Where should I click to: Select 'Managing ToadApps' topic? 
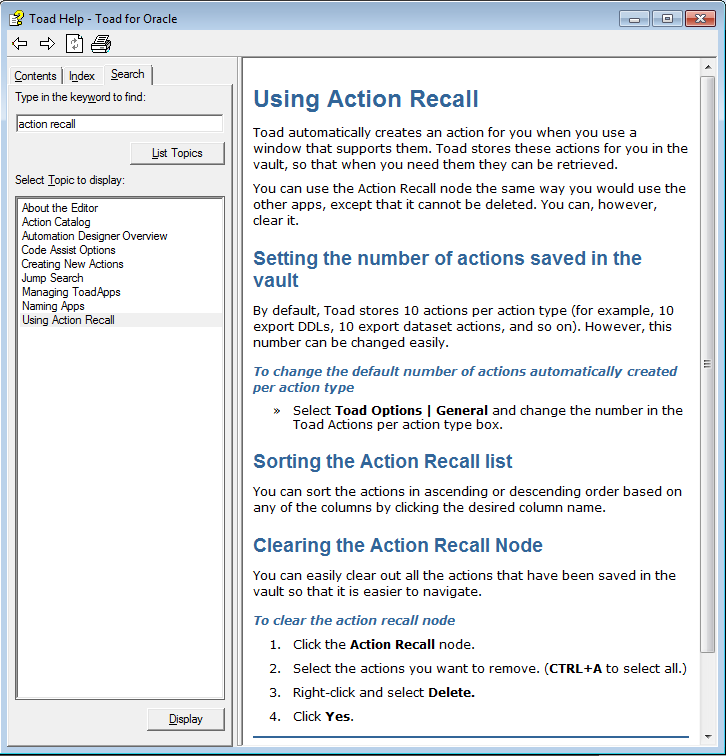pyautogui.click(x=71, y=292)
